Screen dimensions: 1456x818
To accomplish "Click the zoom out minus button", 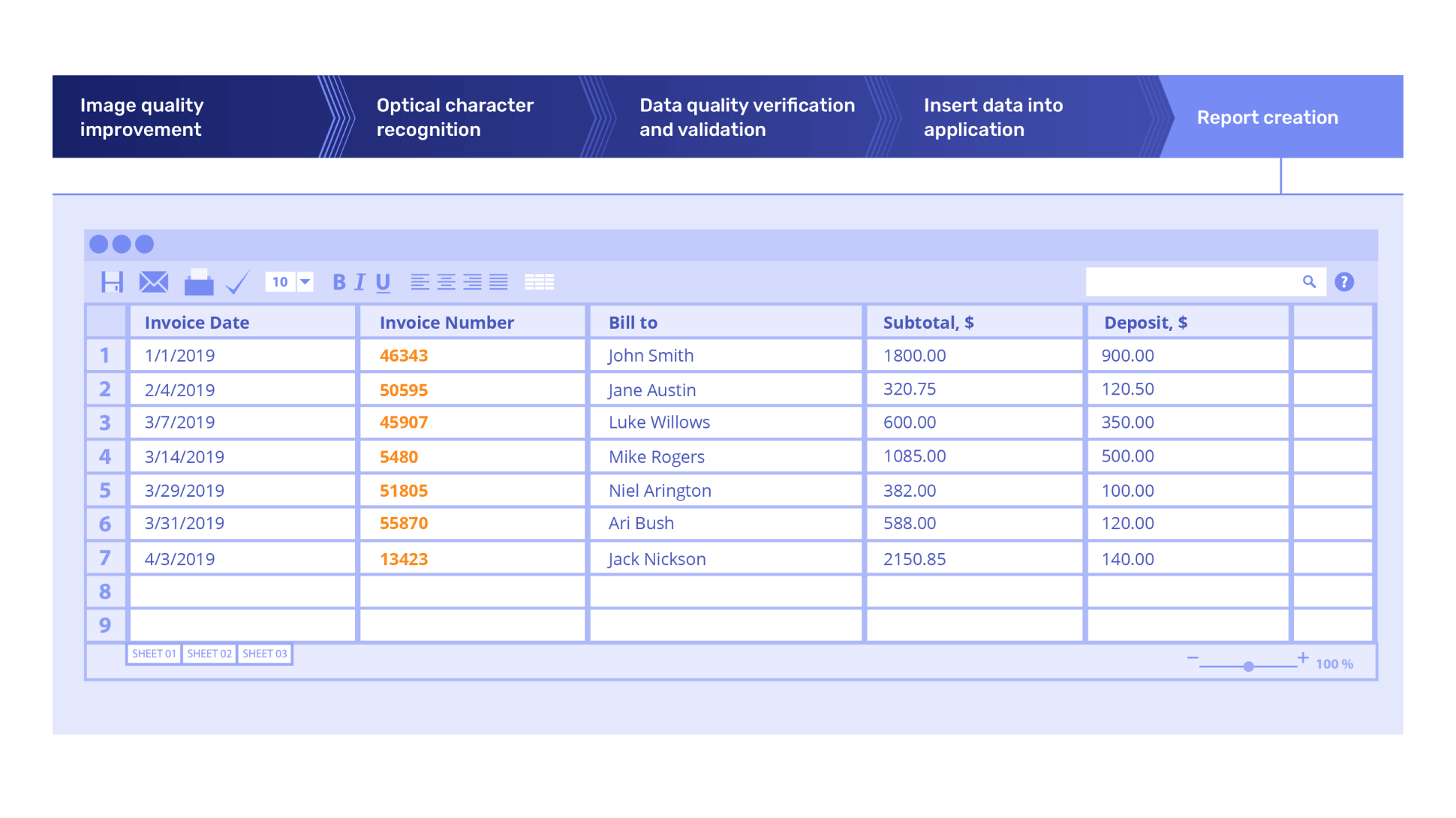I will (x=1193, y=658).
